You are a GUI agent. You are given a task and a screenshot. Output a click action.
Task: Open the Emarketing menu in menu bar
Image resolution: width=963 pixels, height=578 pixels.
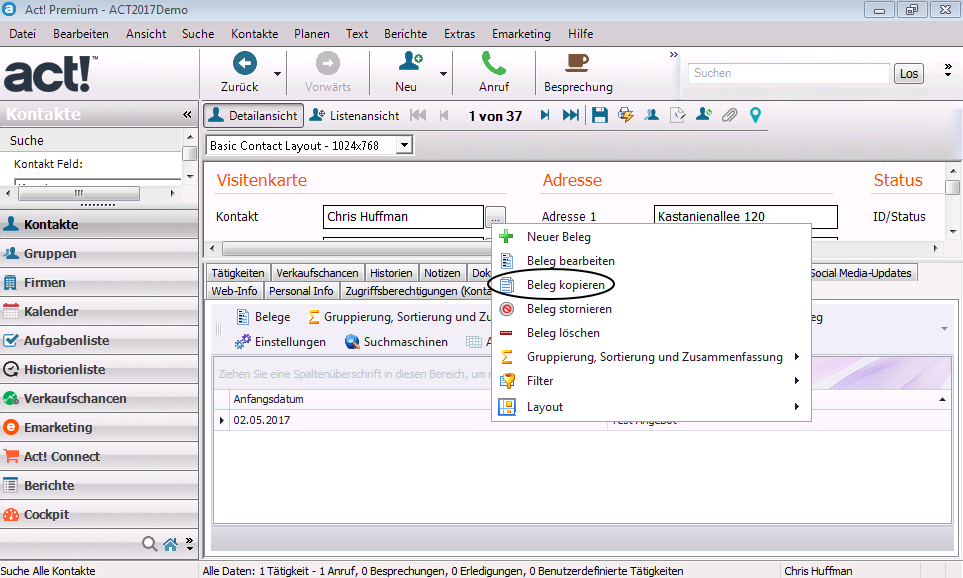(x=521, y=34)
